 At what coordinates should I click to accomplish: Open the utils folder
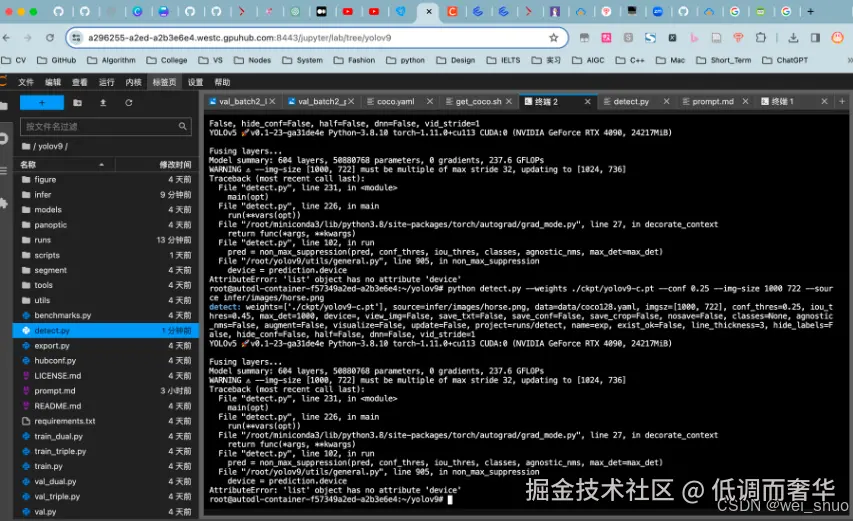point(106,300)
